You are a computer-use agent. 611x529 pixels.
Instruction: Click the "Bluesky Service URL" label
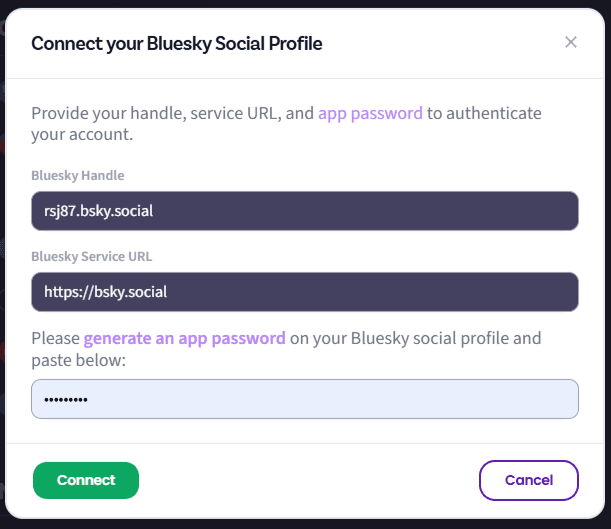92,256
